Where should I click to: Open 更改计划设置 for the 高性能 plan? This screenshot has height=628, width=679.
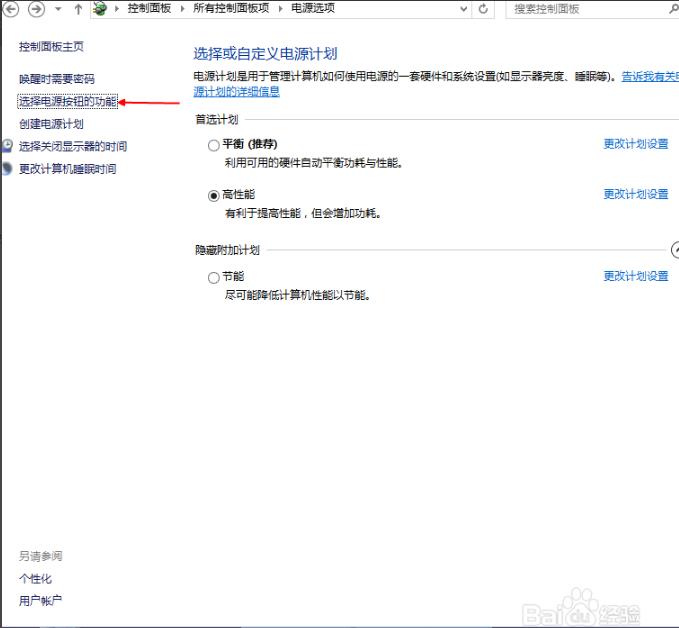click(635, 194)
